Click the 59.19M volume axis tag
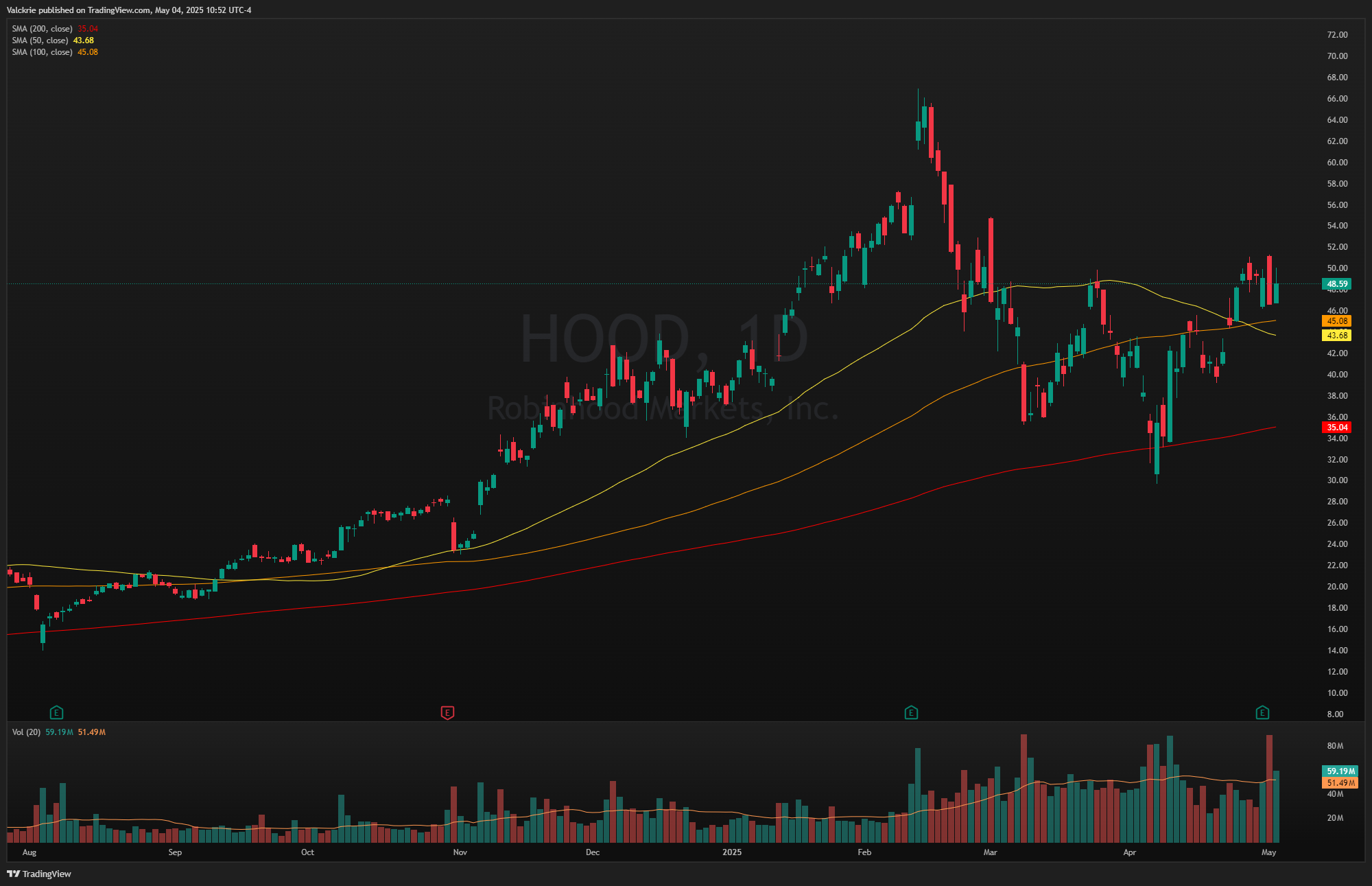 (x=1340, y=771)
